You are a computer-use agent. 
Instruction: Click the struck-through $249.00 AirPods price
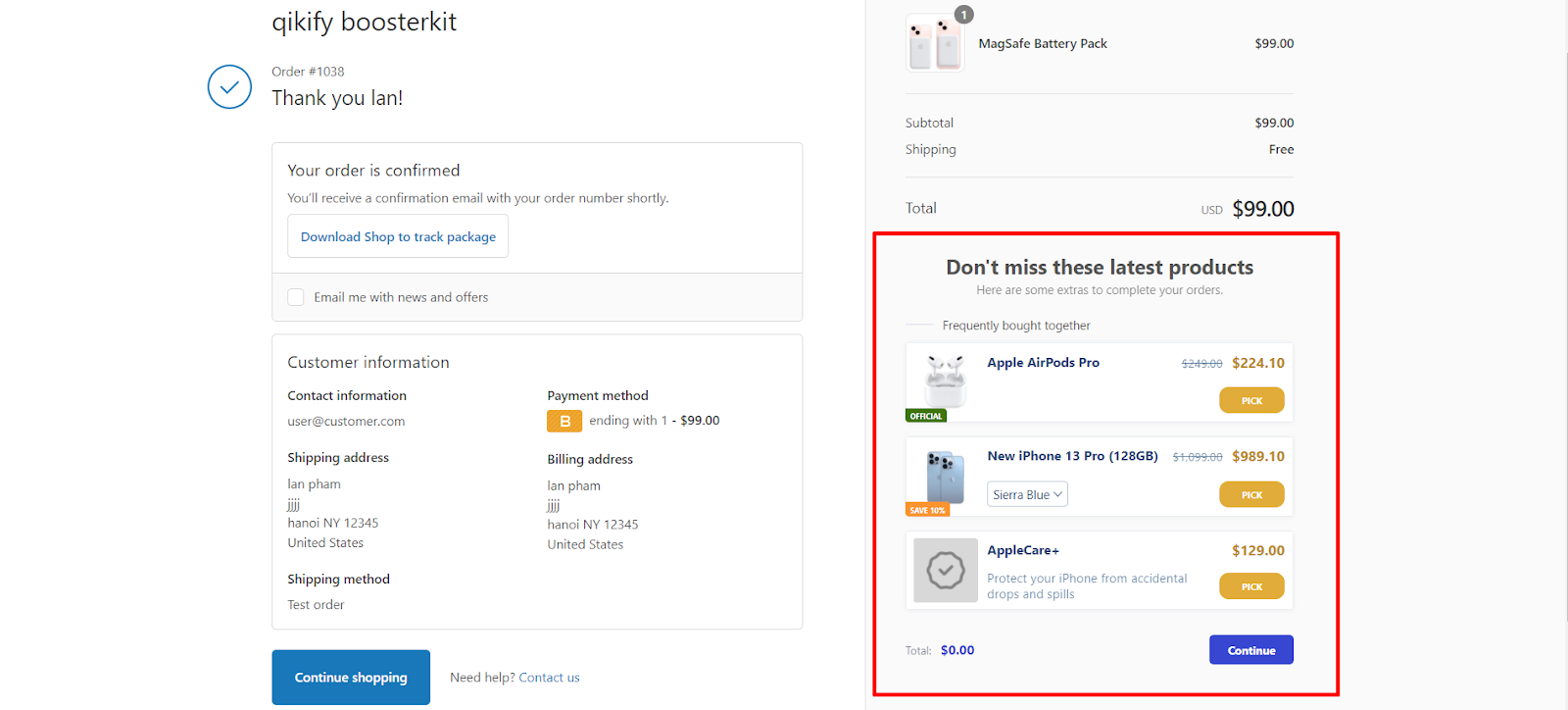click(1201, 364)
